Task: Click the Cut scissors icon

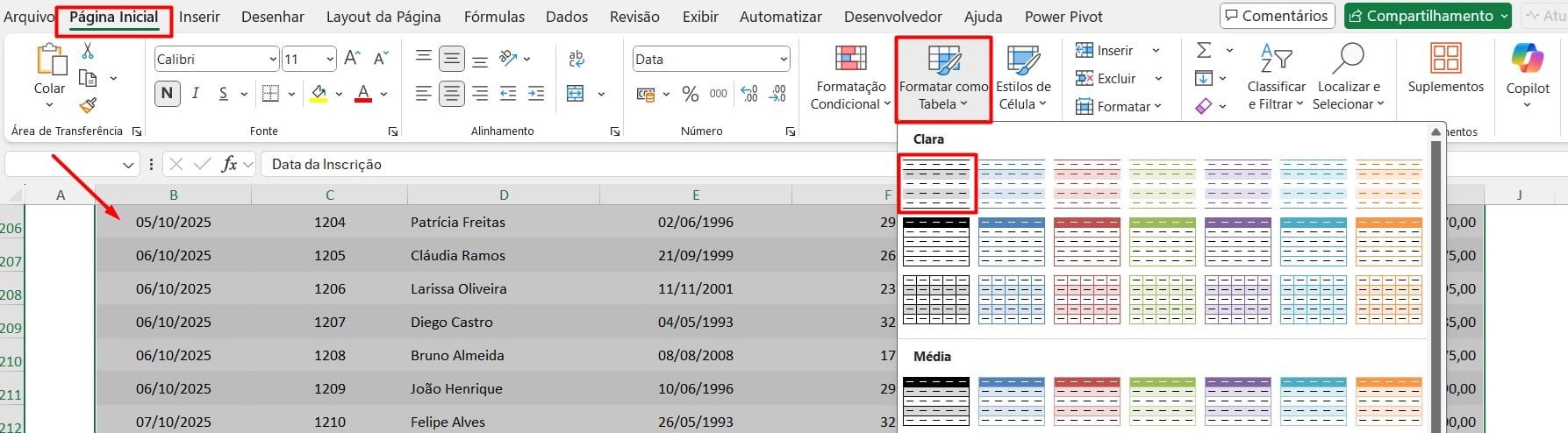Action: pos(88,52)
